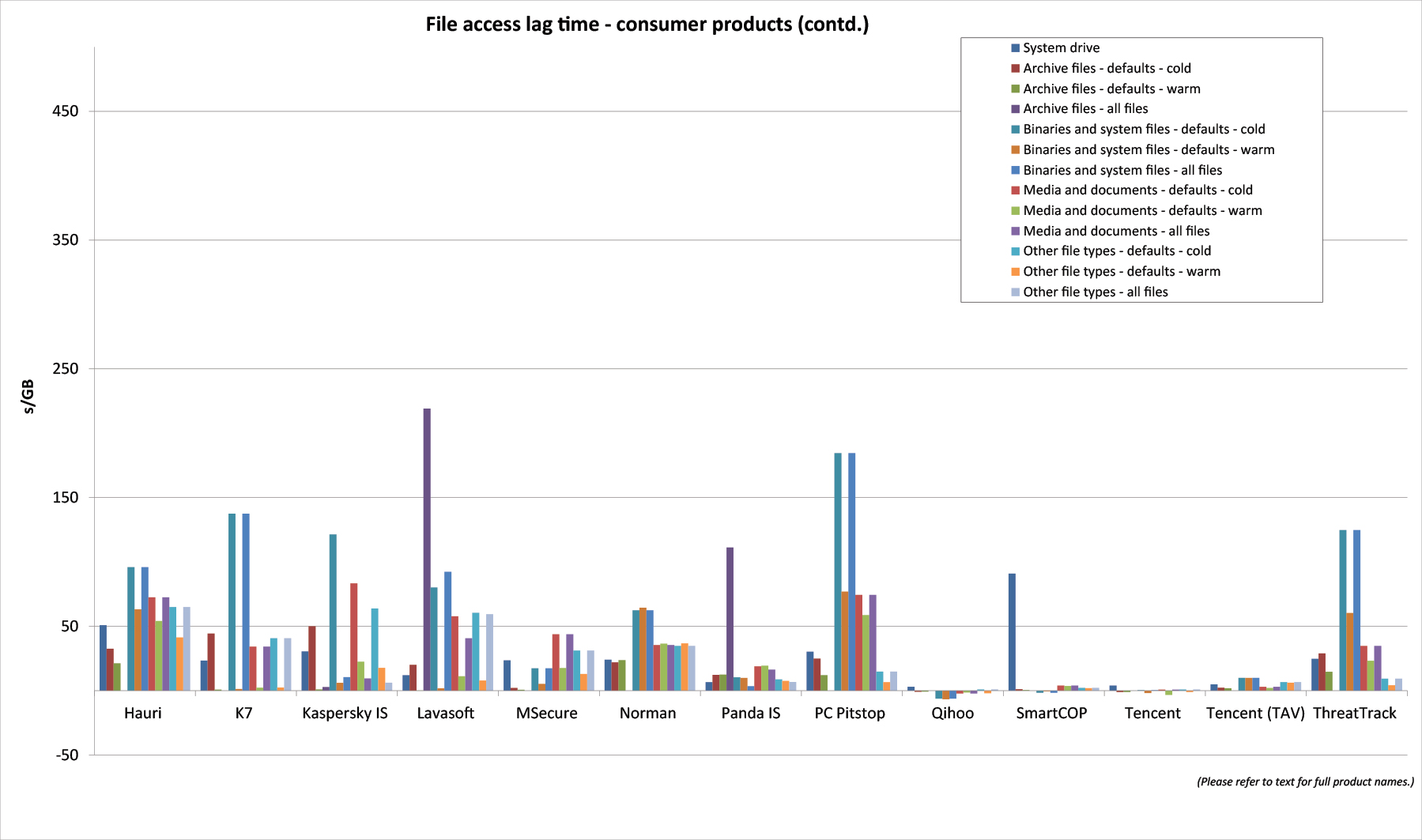Click legend text 'Media and documents - defaults - warm'
Viewport: 1422px width, 840px height.
(1142, 211)
